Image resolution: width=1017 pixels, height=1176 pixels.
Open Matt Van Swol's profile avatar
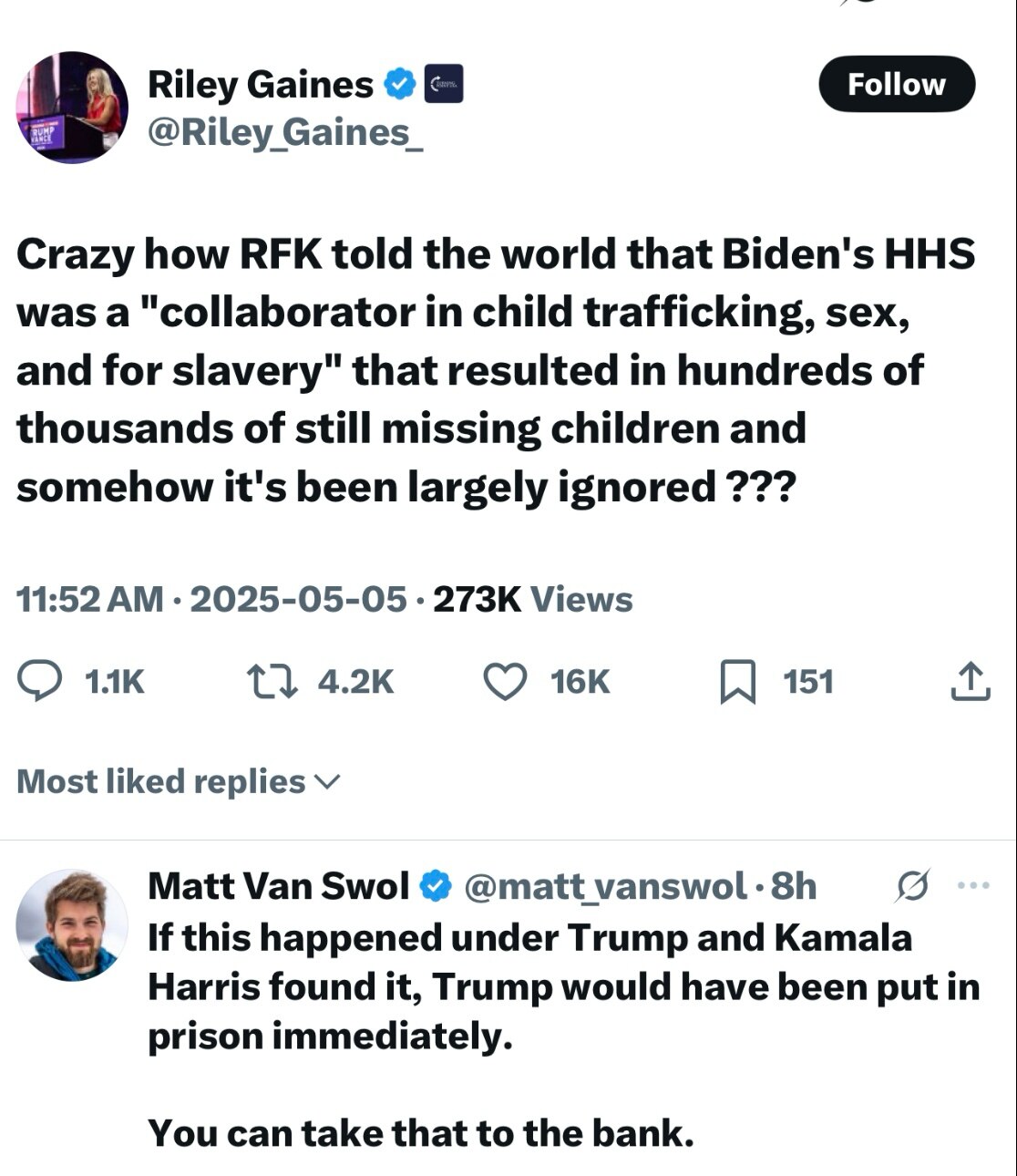(x=72, y=925)
